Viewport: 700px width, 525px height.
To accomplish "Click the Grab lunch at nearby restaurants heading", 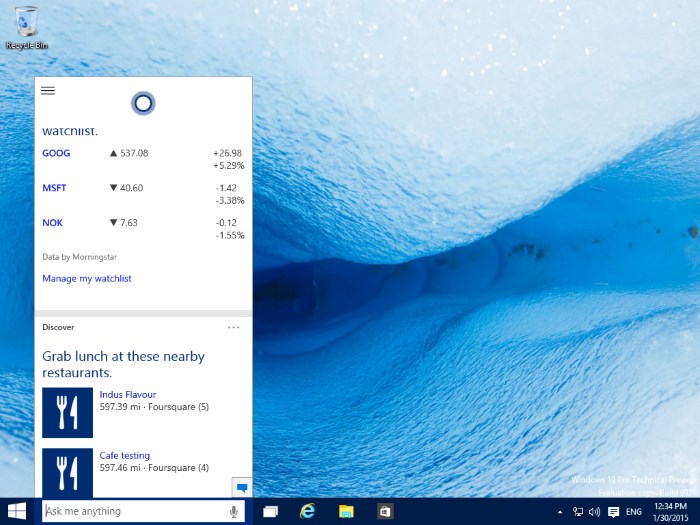I will tap(123, 364).
